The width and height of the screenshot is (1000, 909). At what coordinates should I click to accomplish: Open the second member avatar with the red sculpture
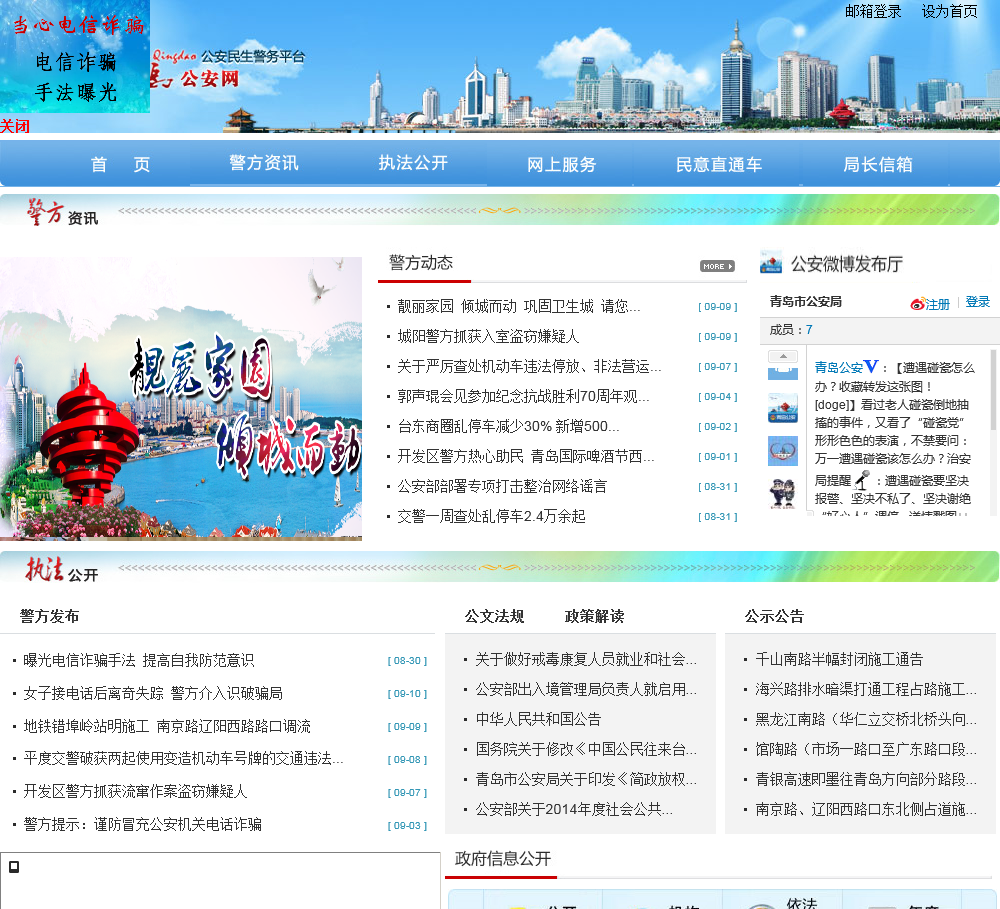pos(783,408)
